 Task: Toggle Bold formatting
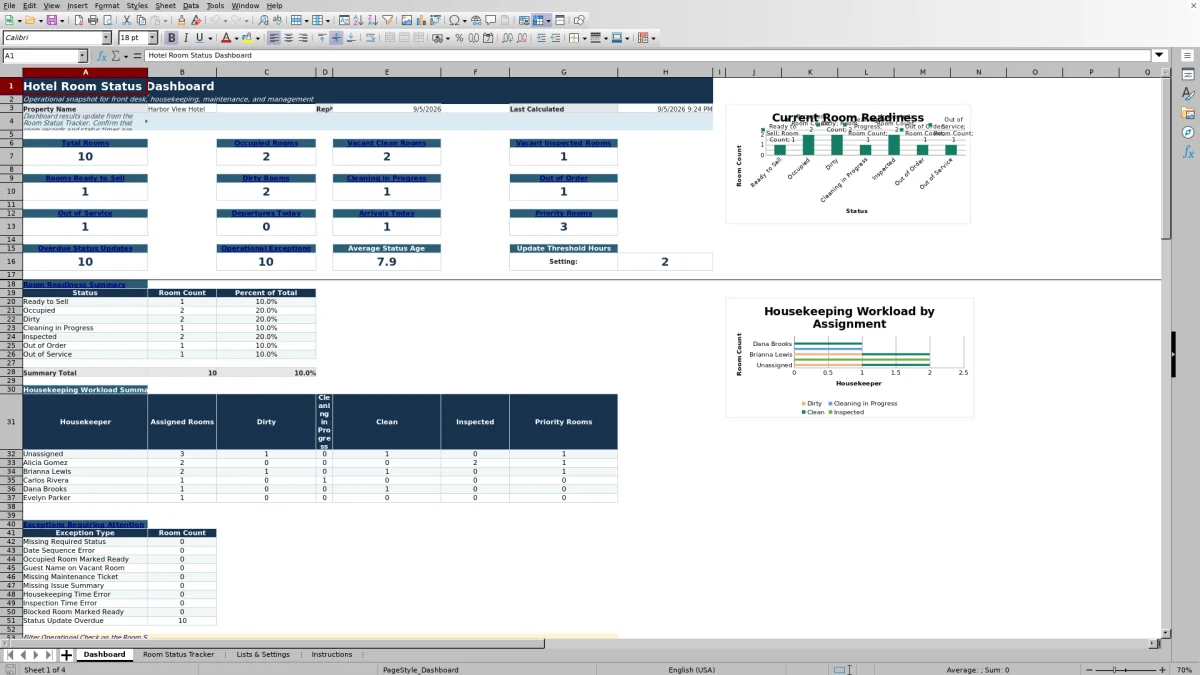click(x=171, y=38)
